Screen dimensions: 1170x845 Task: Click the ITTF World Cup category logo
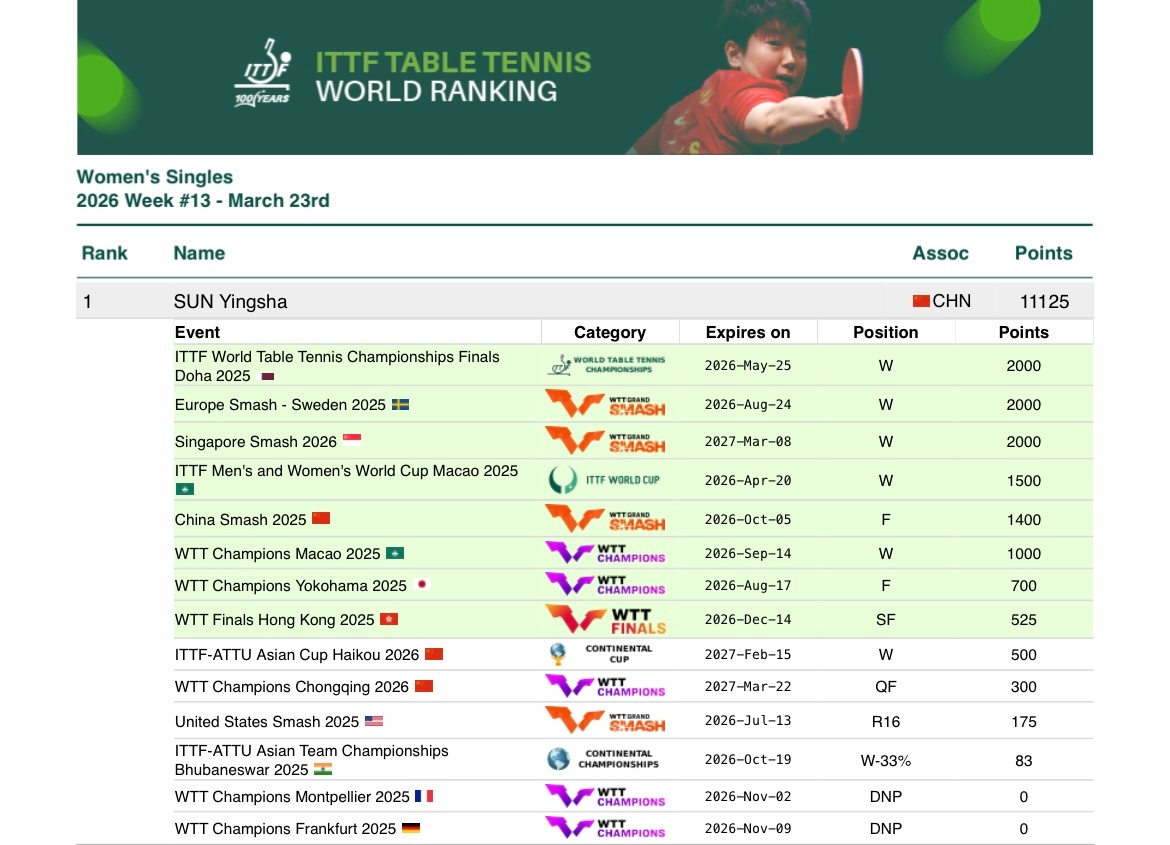point(604,479)
